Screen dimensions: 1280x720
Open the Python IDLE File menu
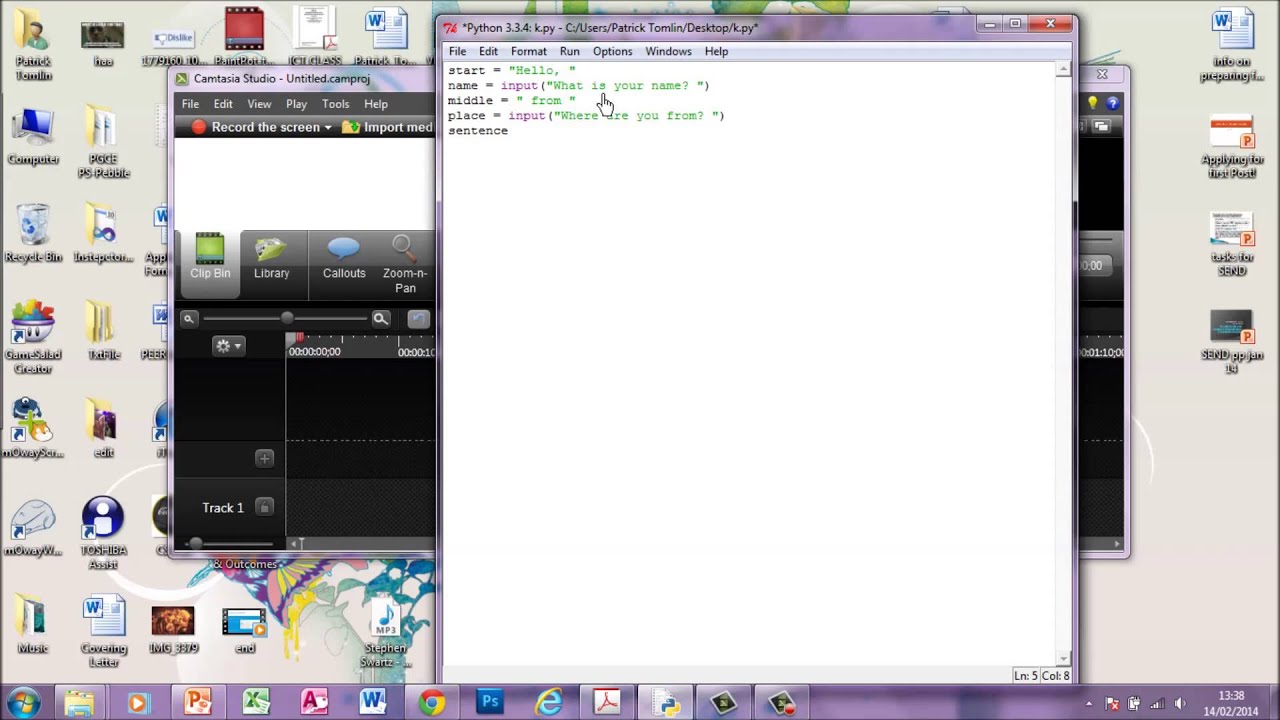(x=457, y=51)
